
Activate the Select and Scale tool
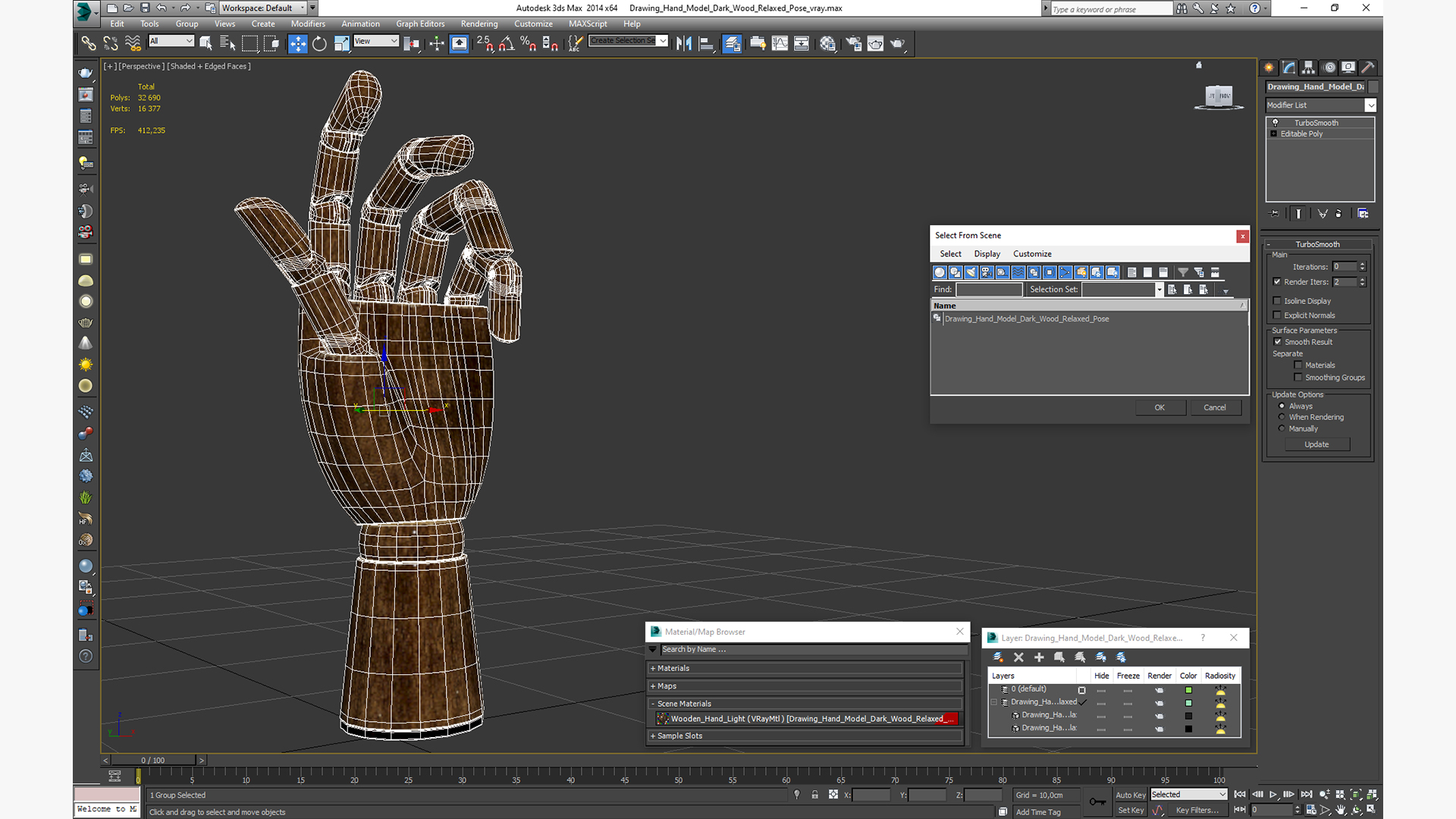pos(341,43)
